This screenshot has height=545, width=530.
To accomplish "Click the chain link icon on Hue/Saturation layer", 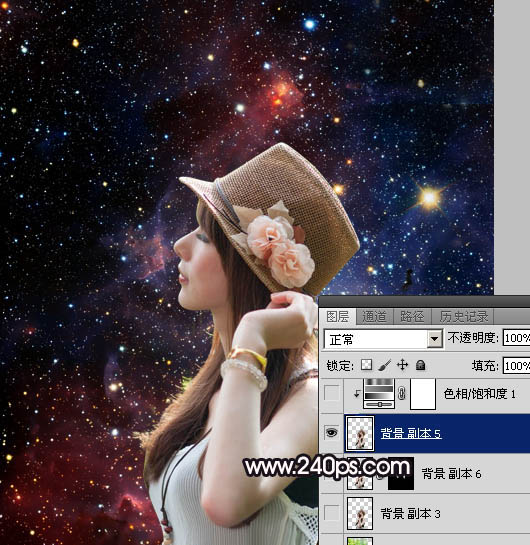I will pos(402,393).
